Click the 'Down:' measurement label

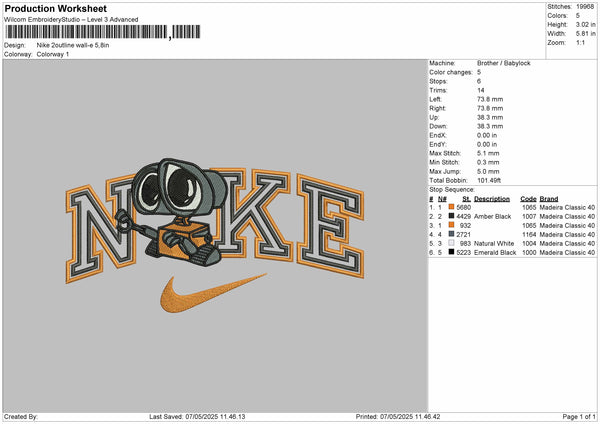click(x=438, y=126)
